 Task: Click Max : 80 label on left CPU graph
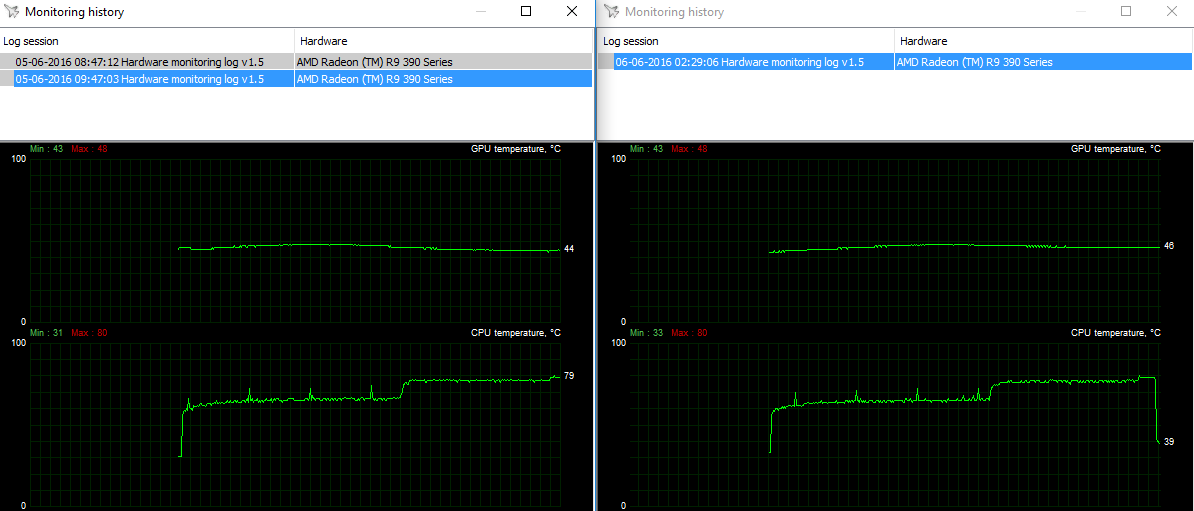coord(89,333)
